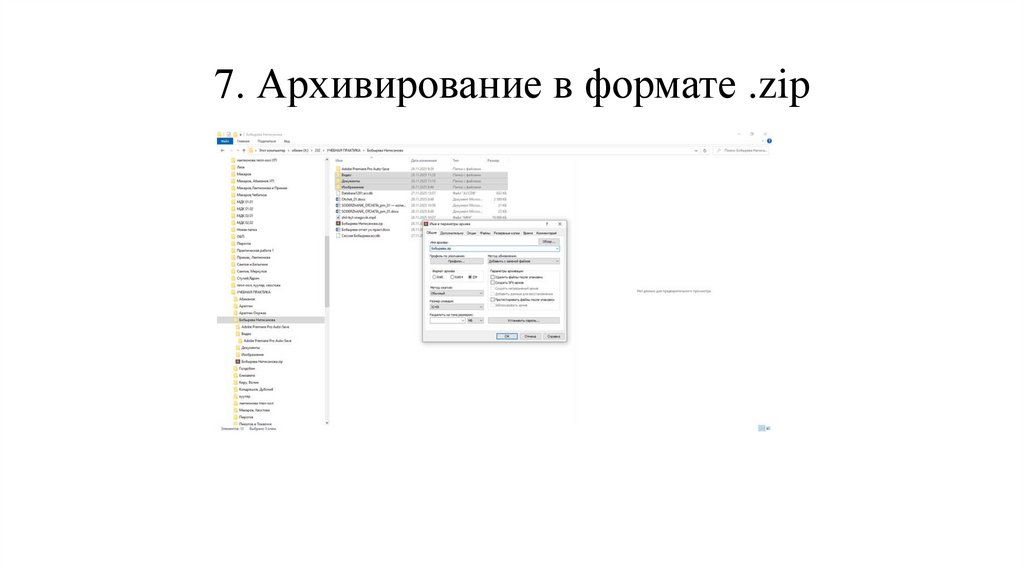Open the address bar history dropdown arrow

tap(696, 151)
